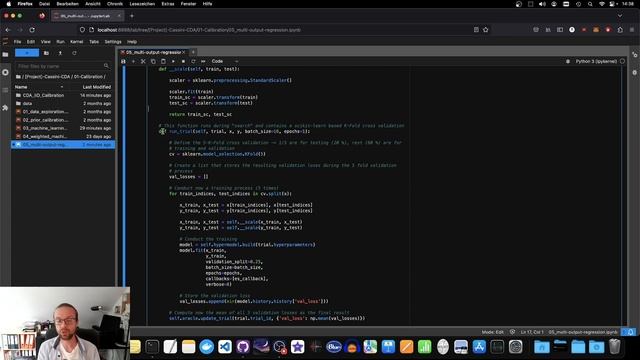640x360 pixels.
Task: Click the Ln 17, Col 1 status item
Action: (x=532, y=332)
